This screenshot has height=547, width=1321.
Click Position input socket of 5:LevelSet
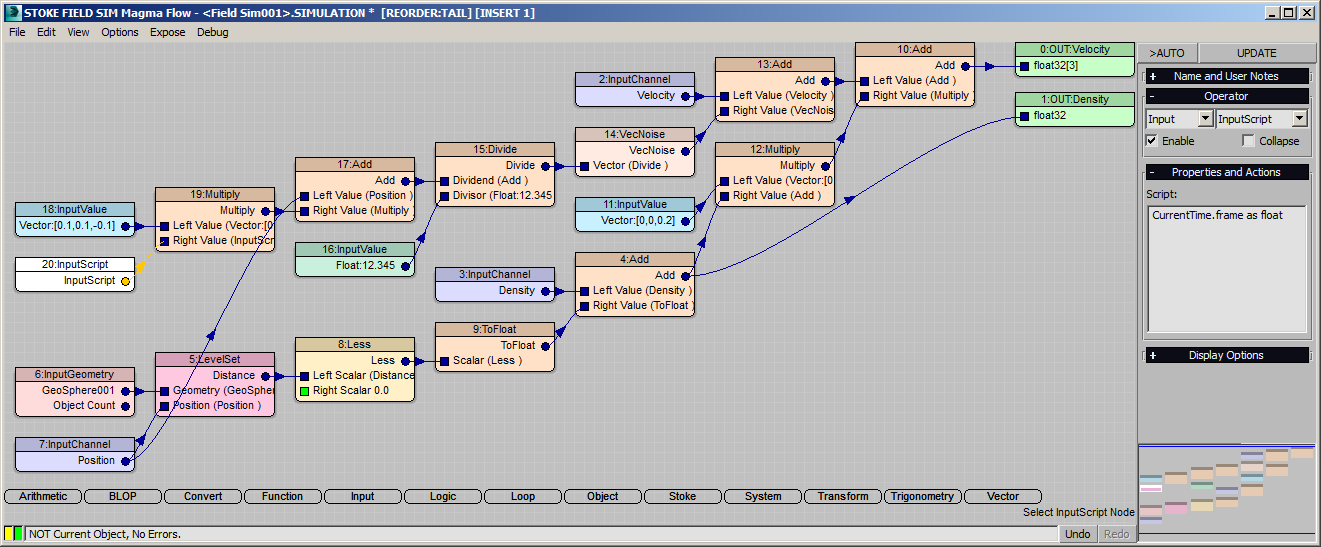[x=164, y=406]
